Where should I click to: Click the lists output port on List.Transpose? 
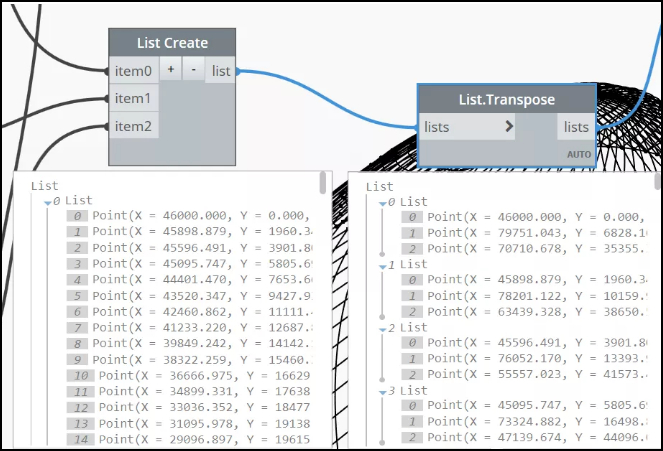coord(576,127)
